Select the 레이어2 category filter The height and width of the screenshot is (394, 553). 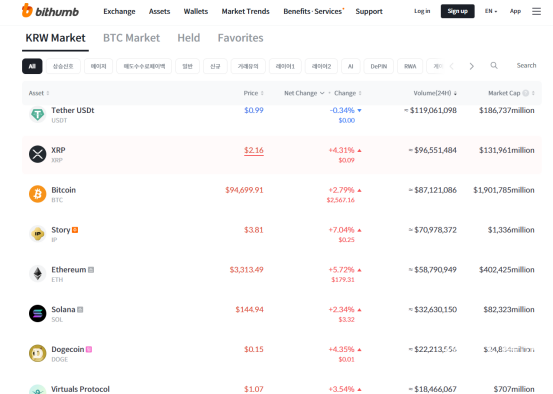321,66
